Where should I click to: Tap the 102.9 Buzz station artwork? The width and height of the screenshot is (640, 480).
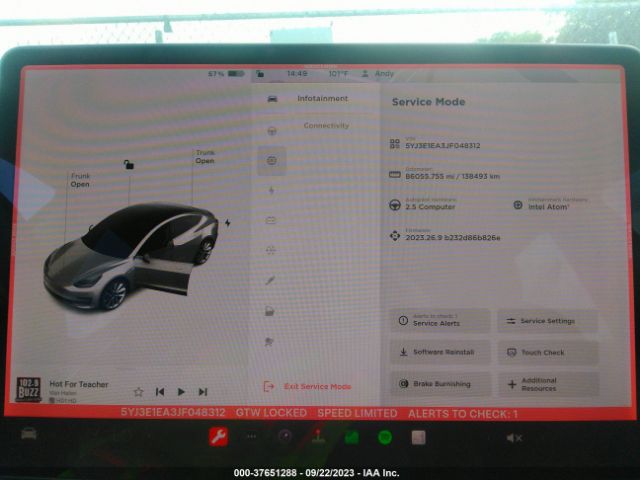coord(28,389)
